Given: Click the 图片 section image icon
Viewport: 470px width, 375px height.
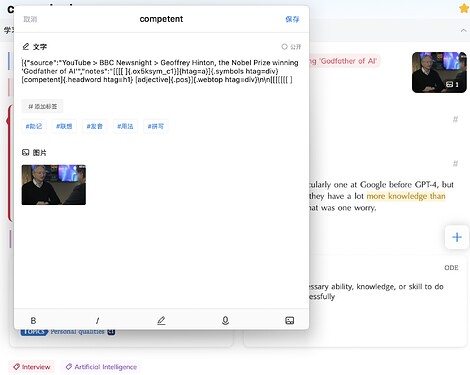Looking at the screenshot, I should coord(26,153).
